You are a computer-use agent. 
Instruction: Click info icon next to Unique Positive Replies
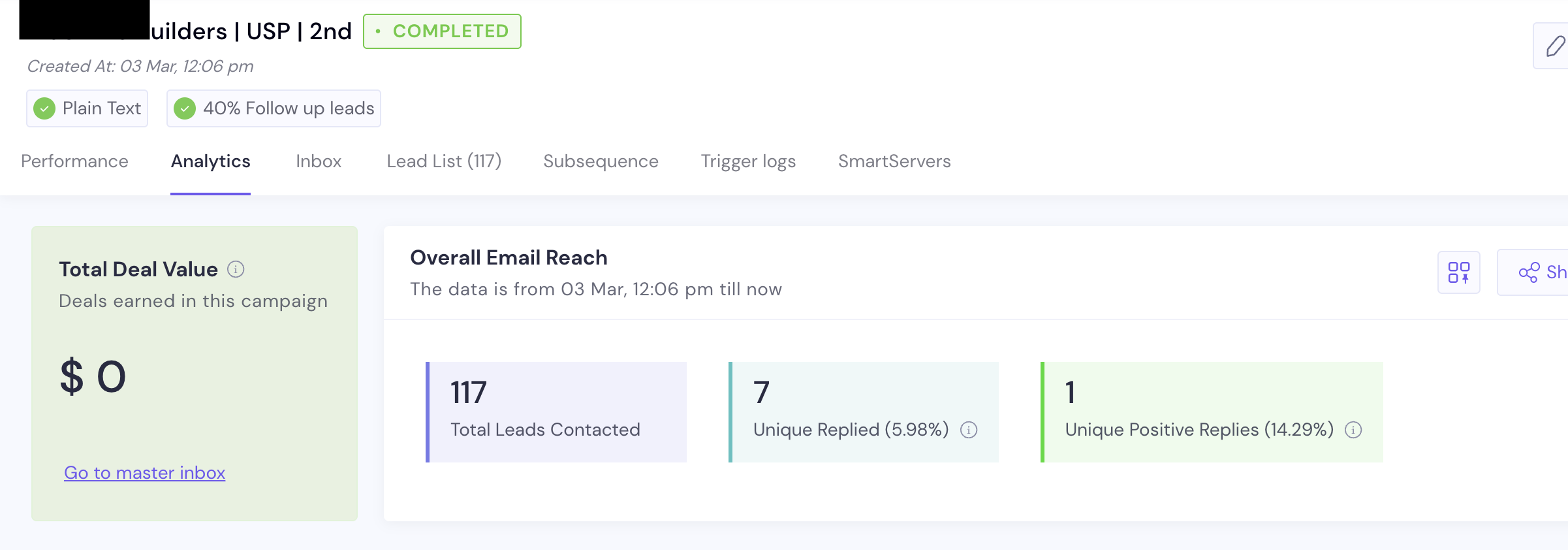(1353, 430)
